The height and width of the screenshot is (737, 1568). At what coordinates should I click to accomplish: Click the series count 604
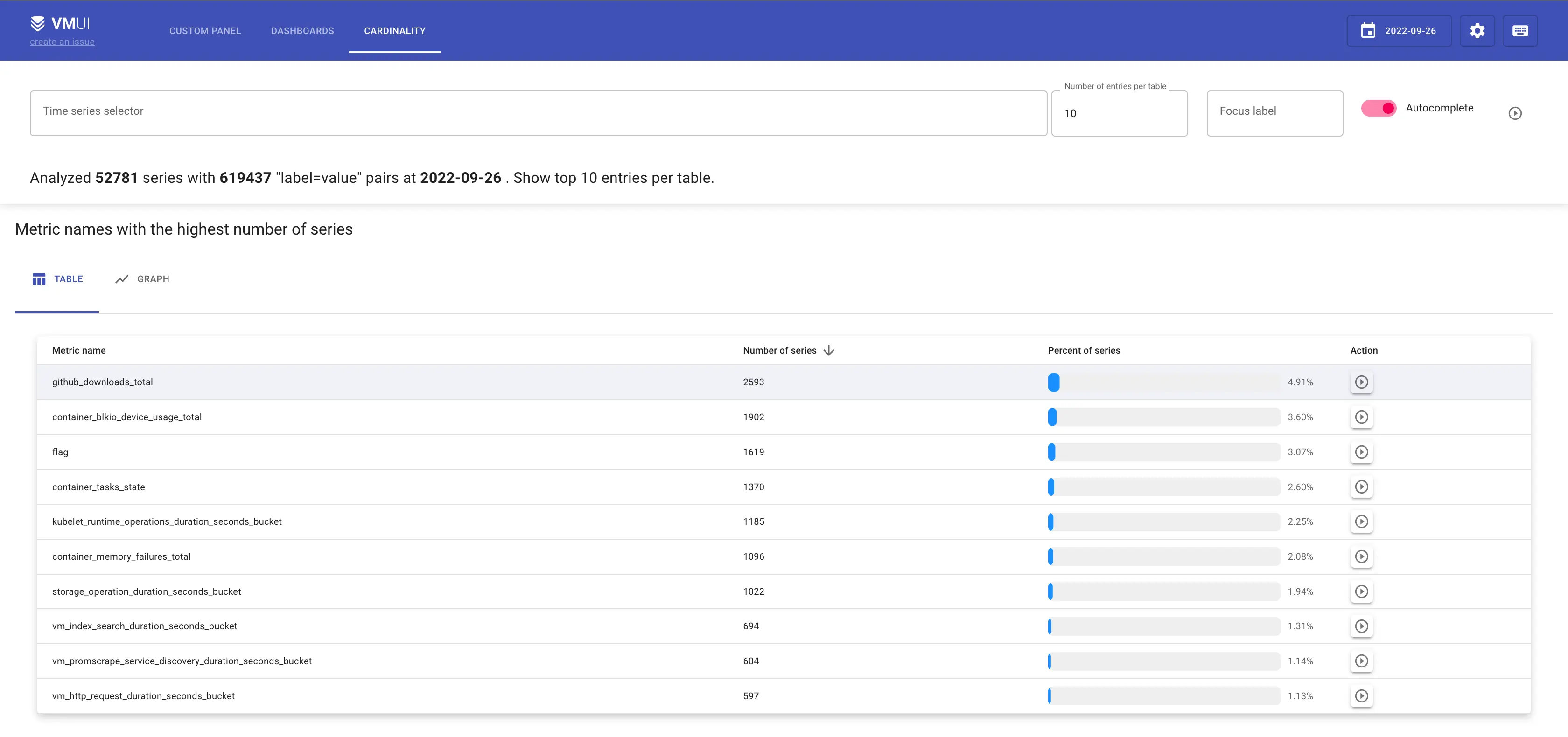coord(751,661)
